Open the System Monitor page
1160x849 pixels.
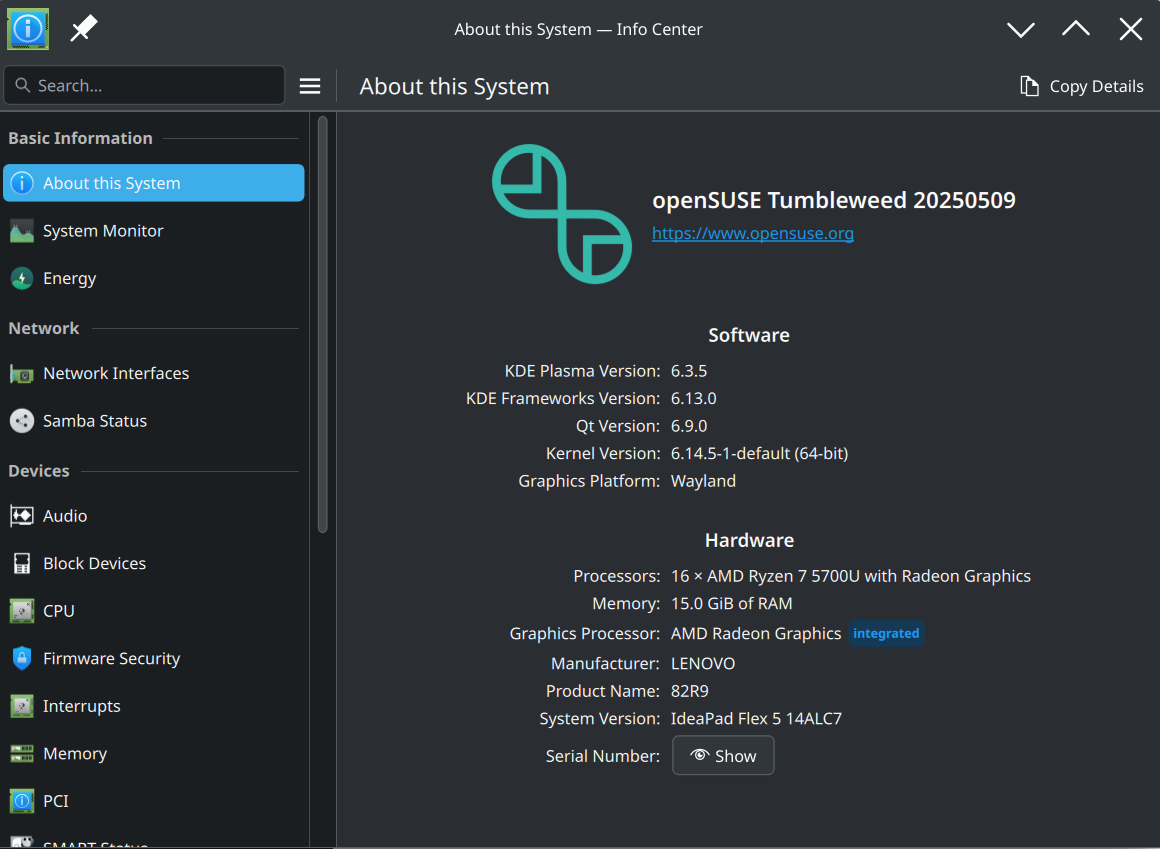tap(154, 231)
